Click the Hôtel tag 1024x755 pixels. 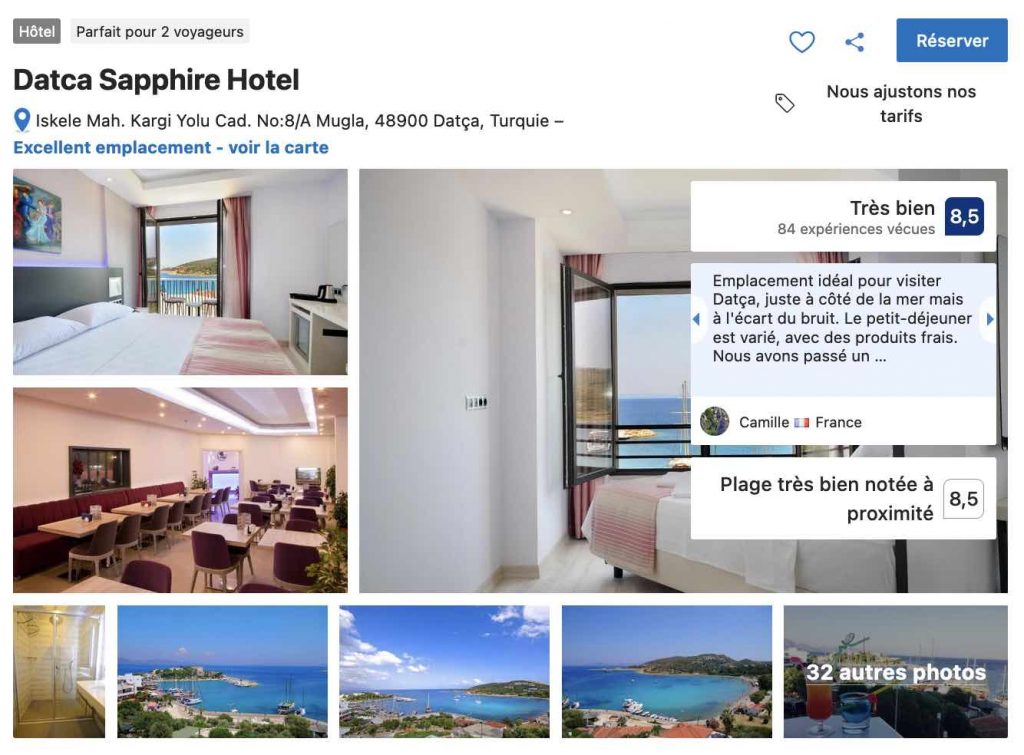[x=37, y=31]
